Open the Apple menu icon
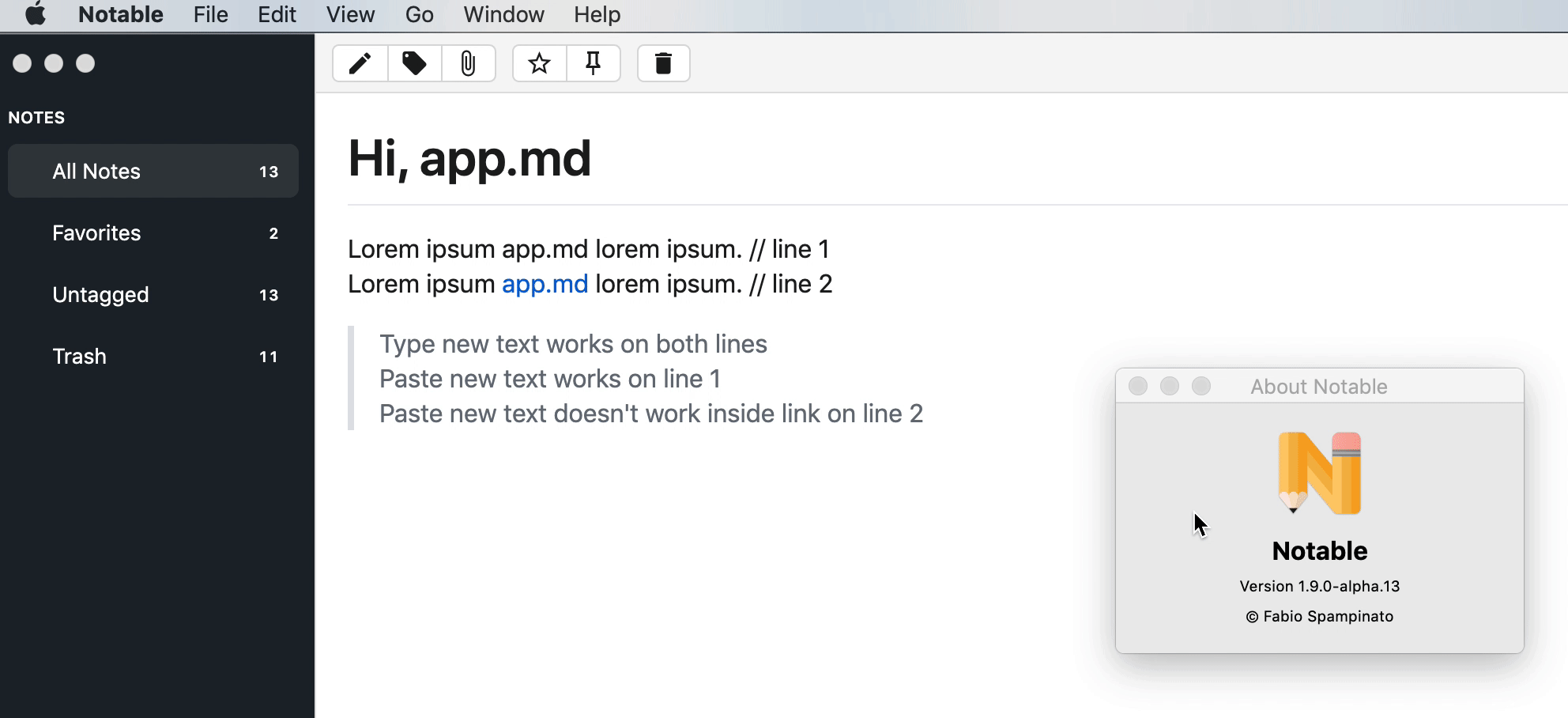Screen dimensions: 1568x718 click(35, 14)
